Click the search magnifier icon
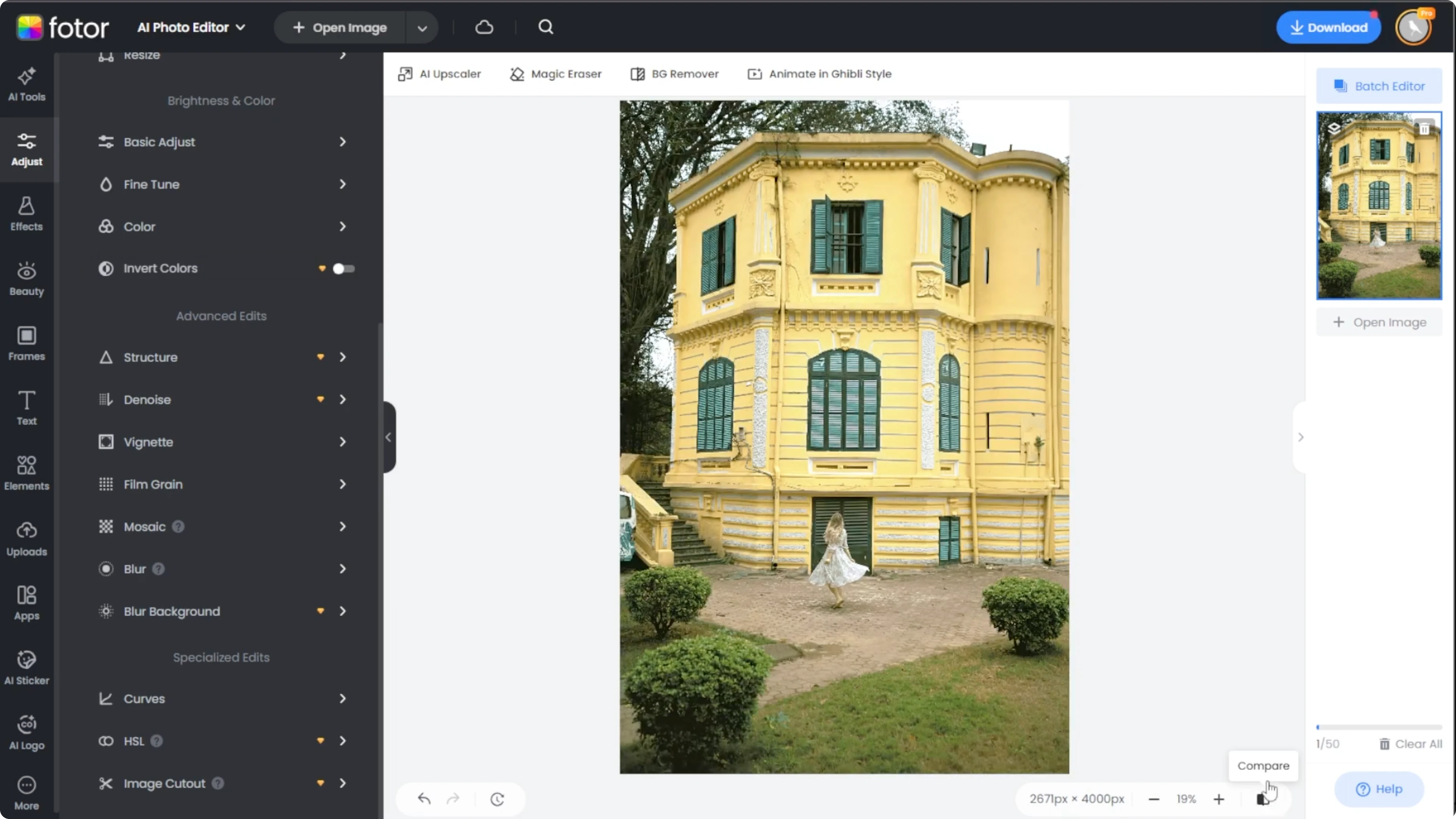 point(546,27)
